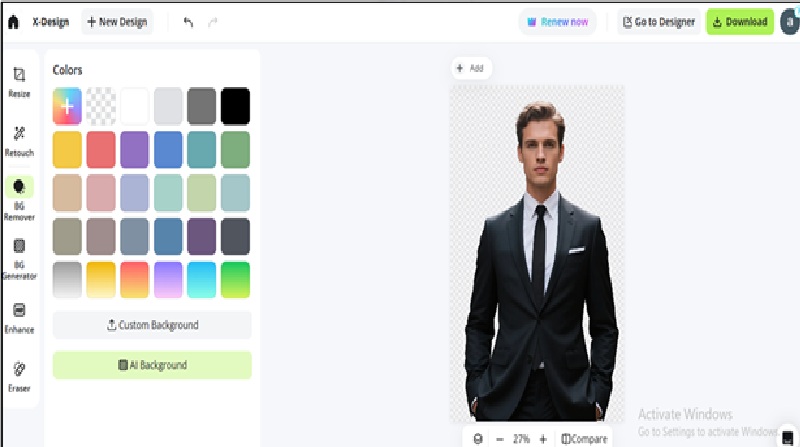800x447 pixels.
Task: Select the Resize tool
Action: 19,81
